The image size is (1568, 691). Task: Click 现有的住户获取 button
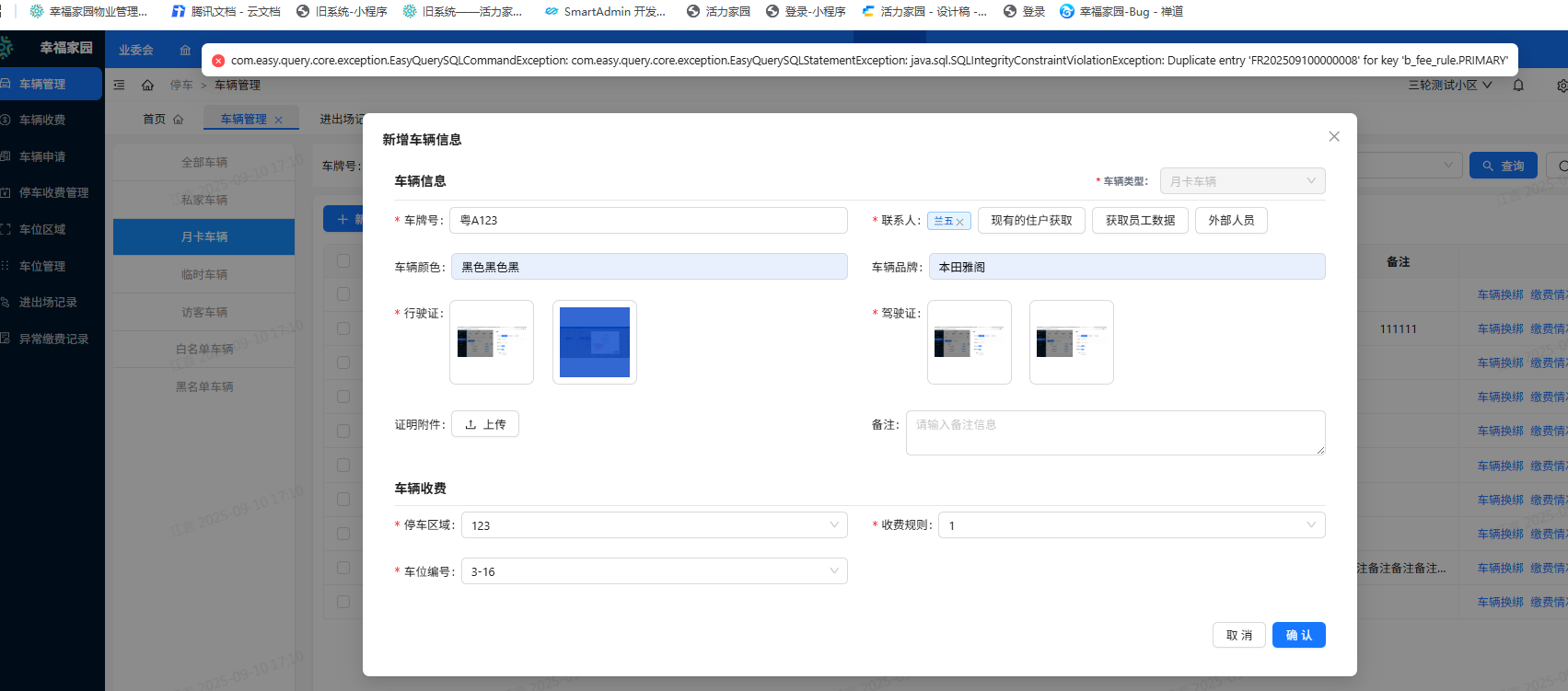1031,221
